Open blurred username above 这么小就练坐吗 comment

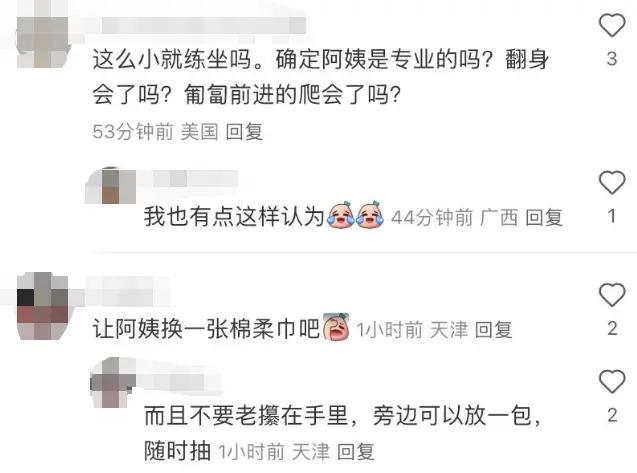203,25
